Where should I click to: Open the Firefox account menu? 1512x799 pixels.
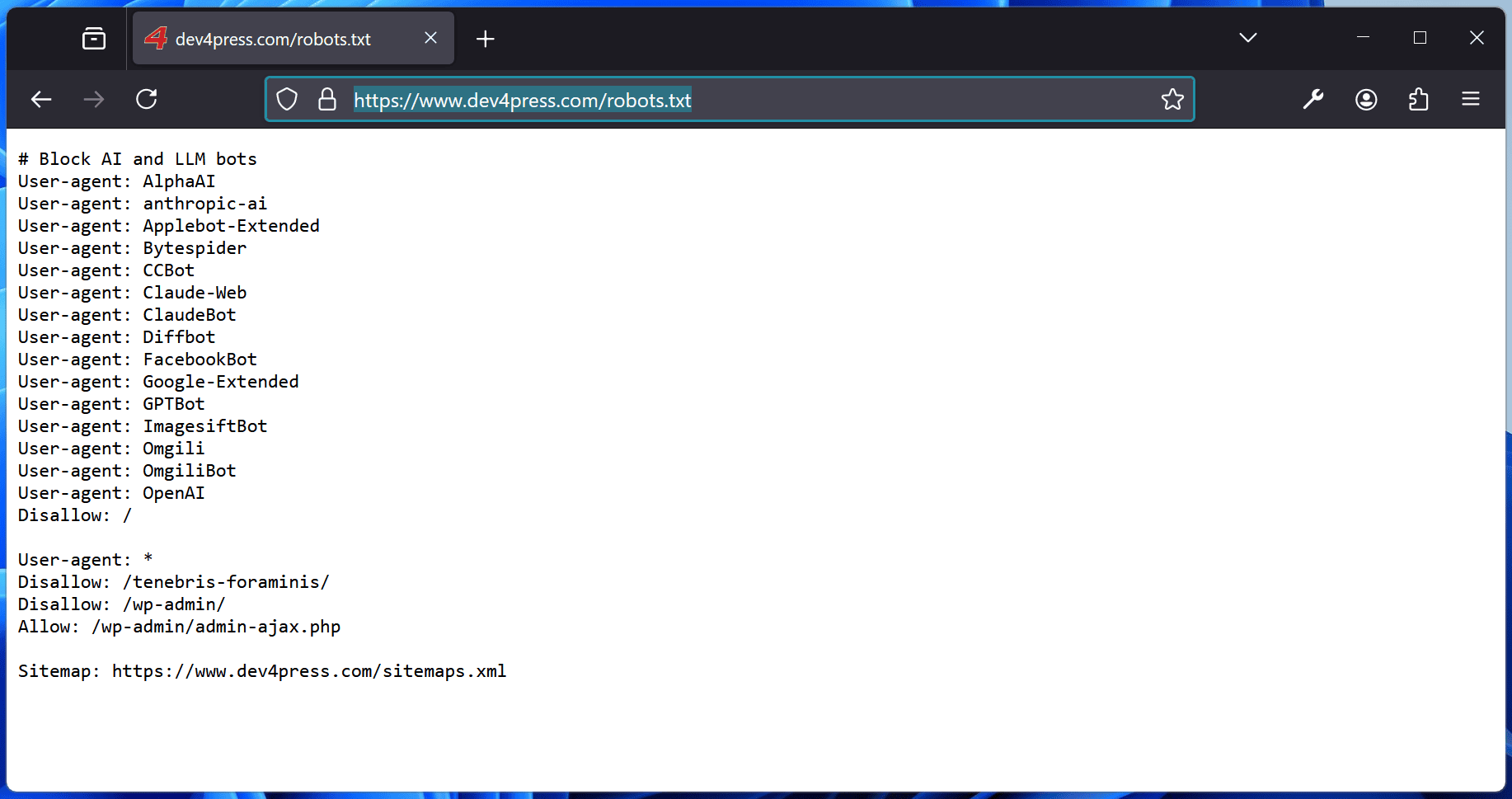point(1366,100)
